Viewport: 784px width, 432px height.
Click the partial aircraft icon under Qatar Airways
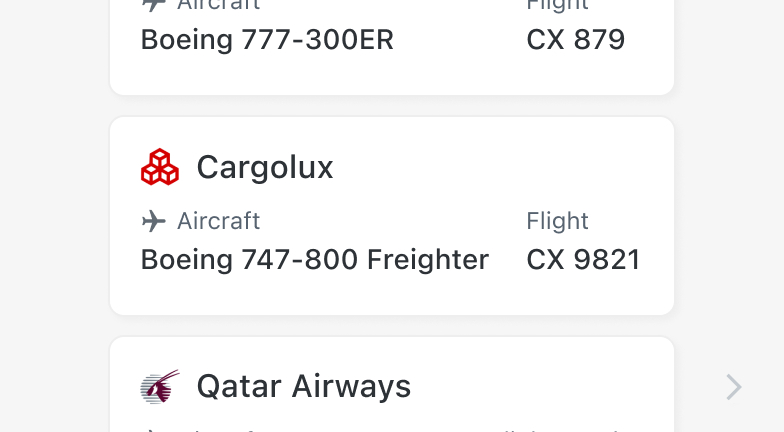click(x=152, y=430)
